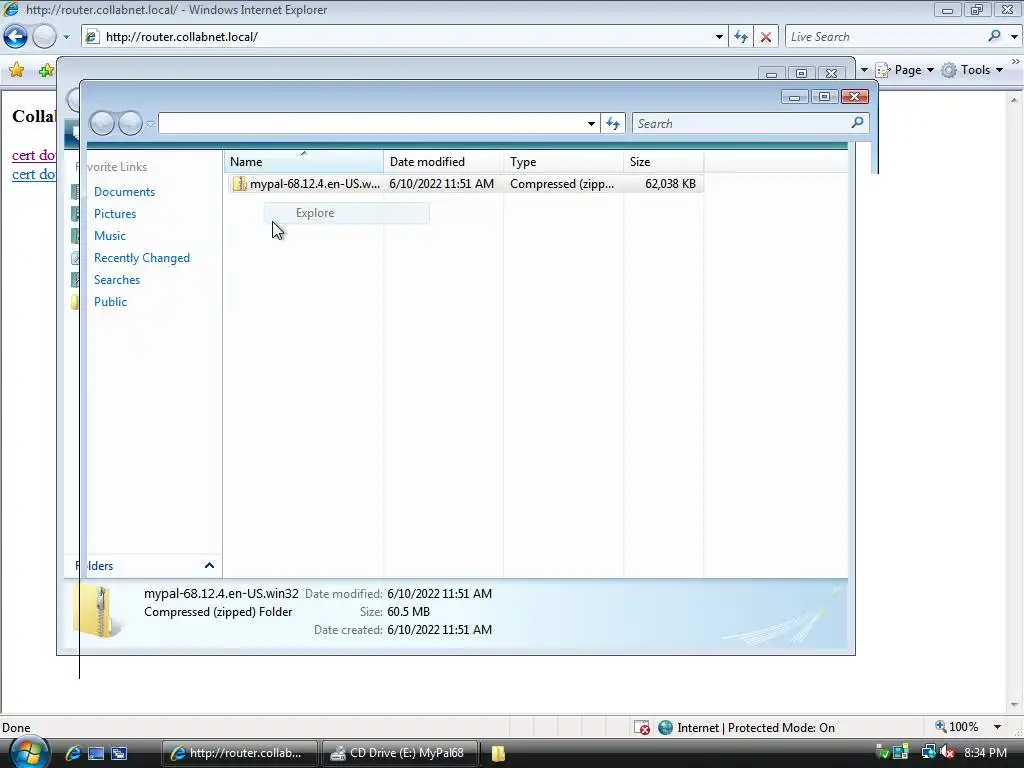Click the first cert download link
The width and height of the screenshot is (1024, 768).
tap(33, 155)
